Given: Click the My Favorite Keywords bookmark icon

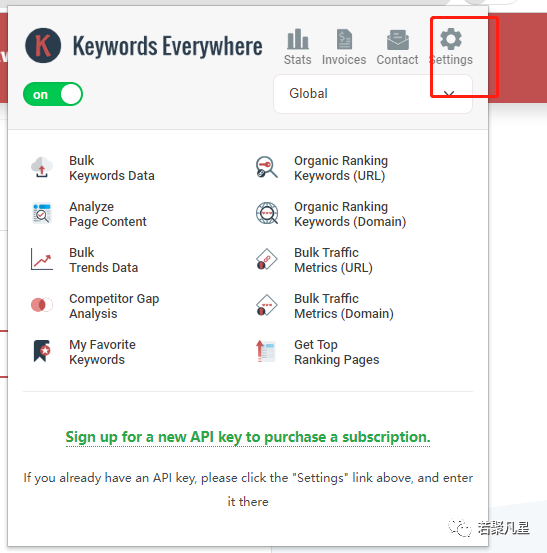Looking at the screenshot, I should 42,351.
